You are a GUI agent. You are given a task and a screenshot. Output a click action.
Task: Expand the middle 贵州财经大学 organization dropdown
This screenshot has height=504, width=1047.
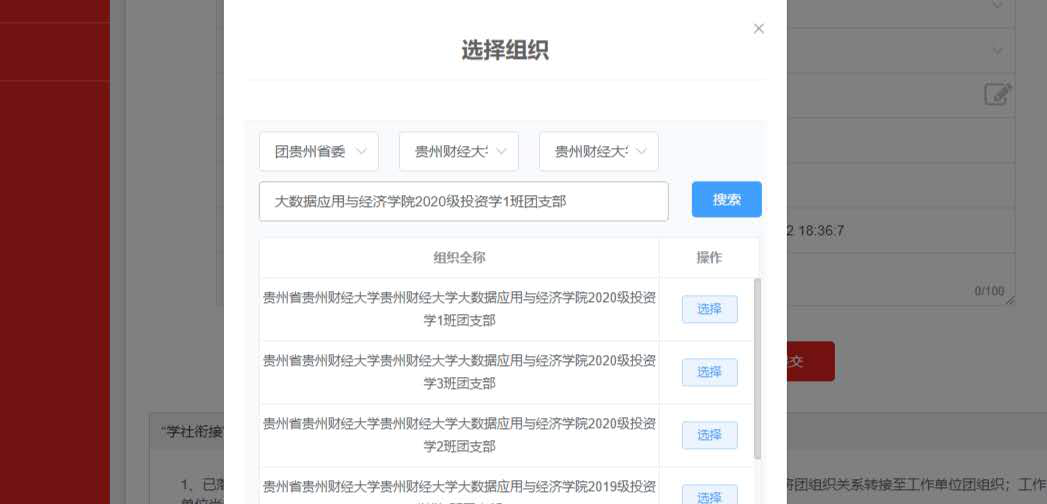[x=459, y=151]
